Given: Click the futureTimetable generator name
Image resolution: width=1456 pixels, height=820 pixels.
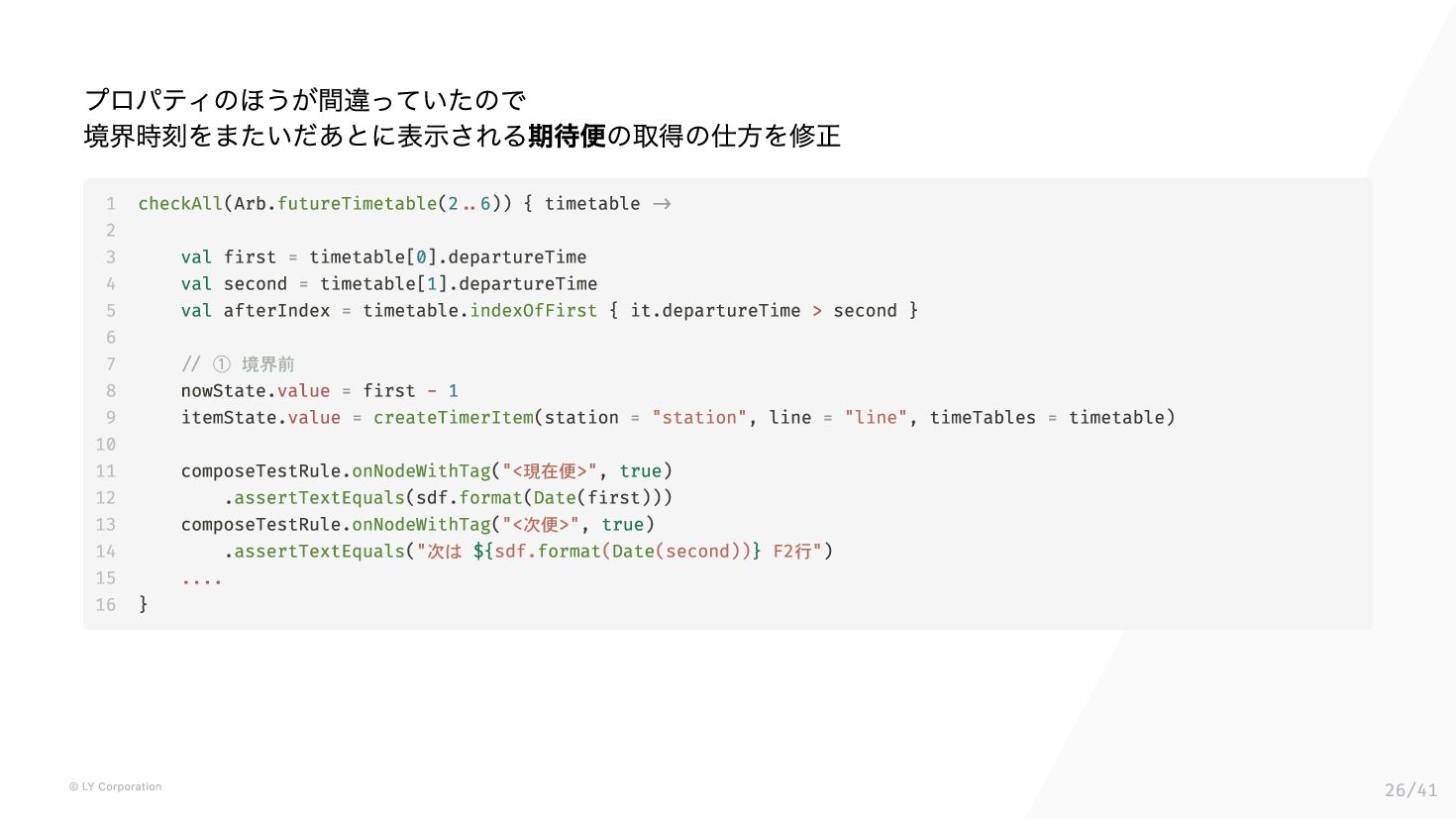Looking at the screenshot, I should point(358,203).
